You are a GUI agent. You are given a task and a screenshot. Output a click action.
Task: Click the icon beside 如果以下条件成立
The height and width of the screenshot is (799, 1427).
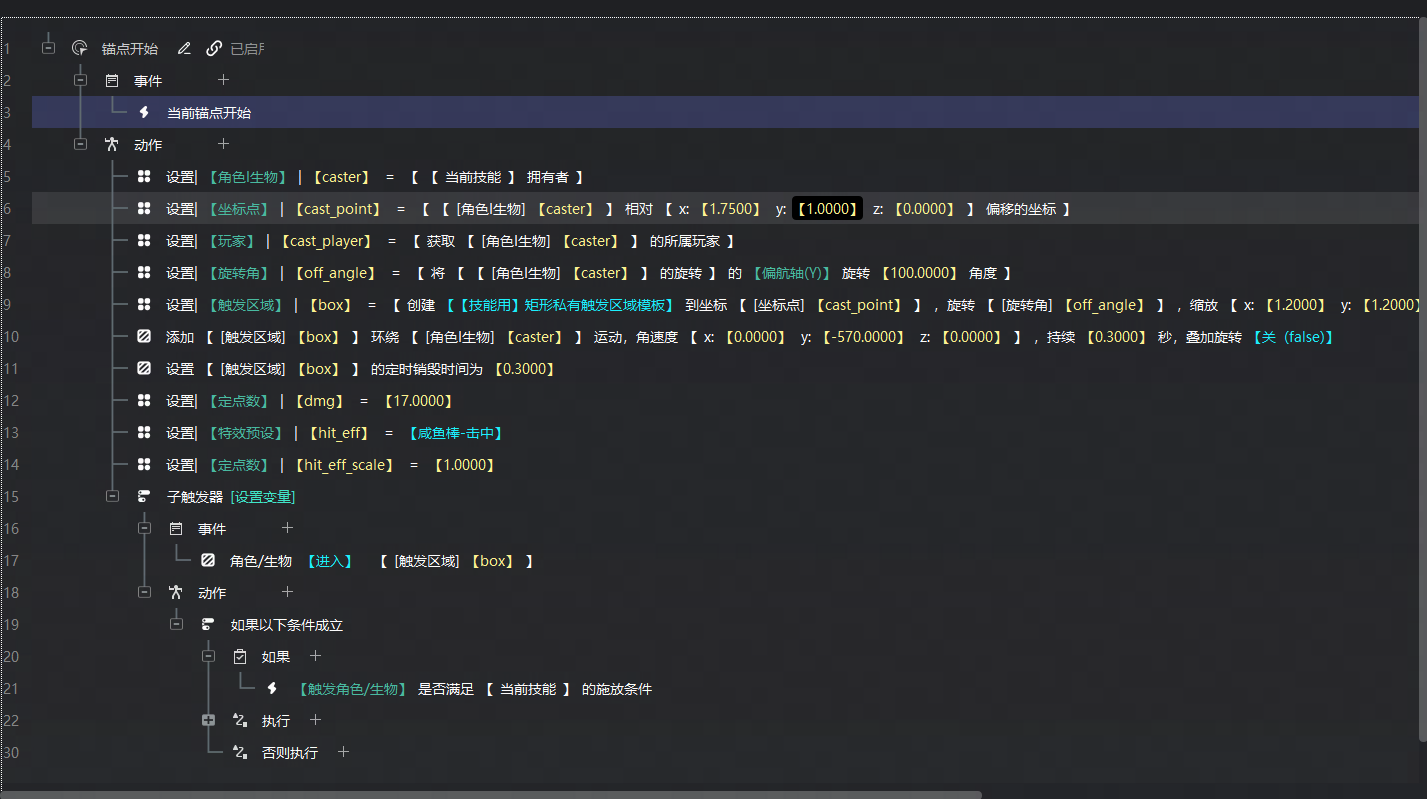coord(208,624)
